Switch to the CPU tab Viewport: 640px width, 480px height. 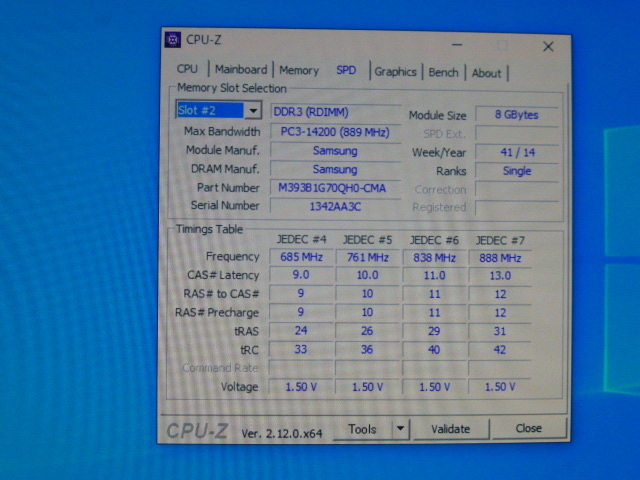[187, 70]
